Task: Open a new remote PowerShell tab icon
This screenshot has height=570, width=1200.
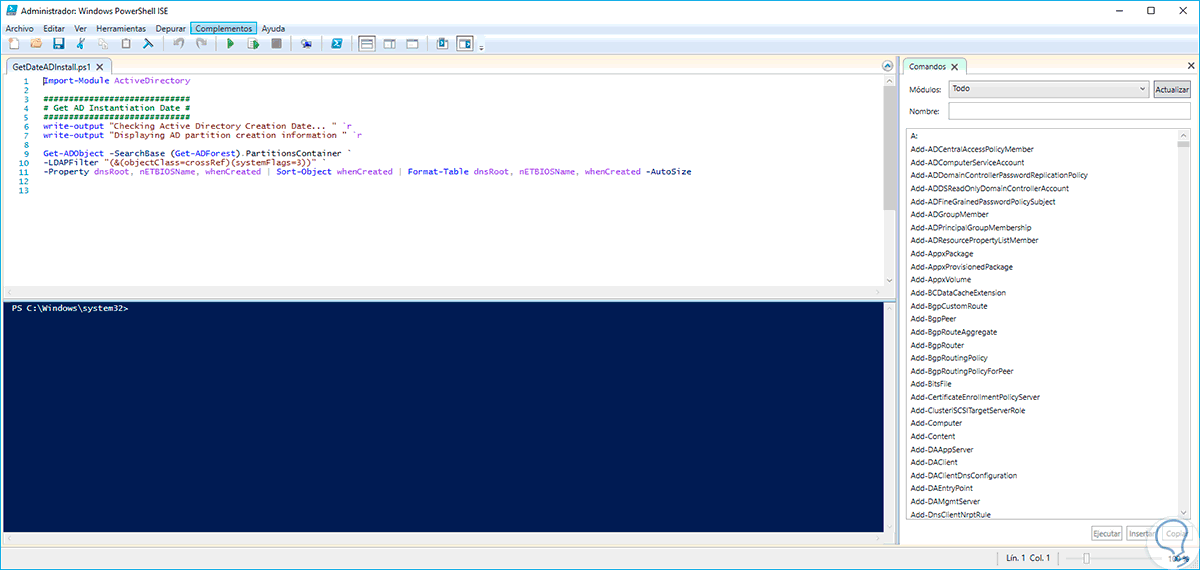Action: tap(306, 44)
